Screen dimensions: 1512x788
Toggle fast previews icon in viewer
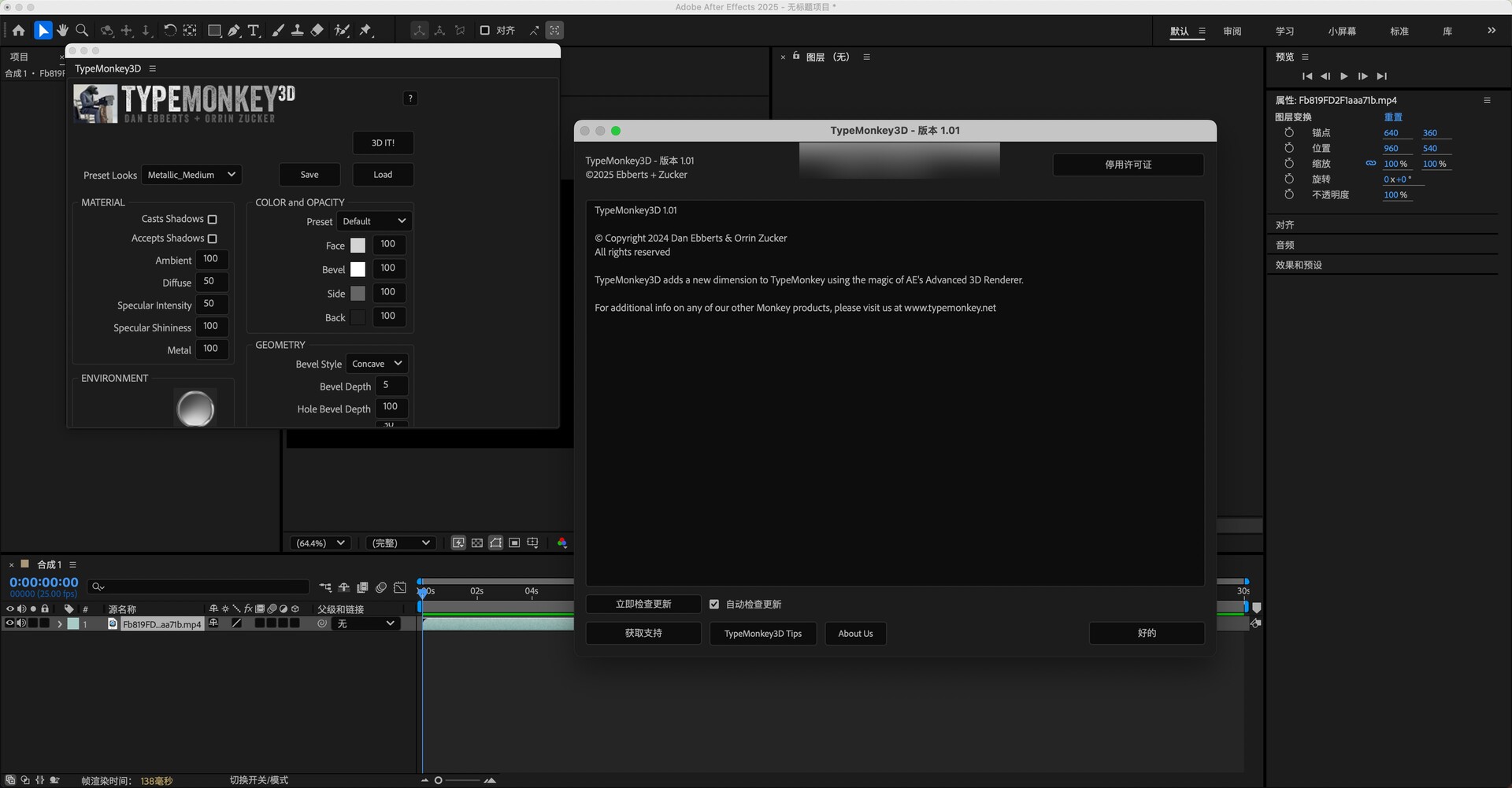[458, 543]
